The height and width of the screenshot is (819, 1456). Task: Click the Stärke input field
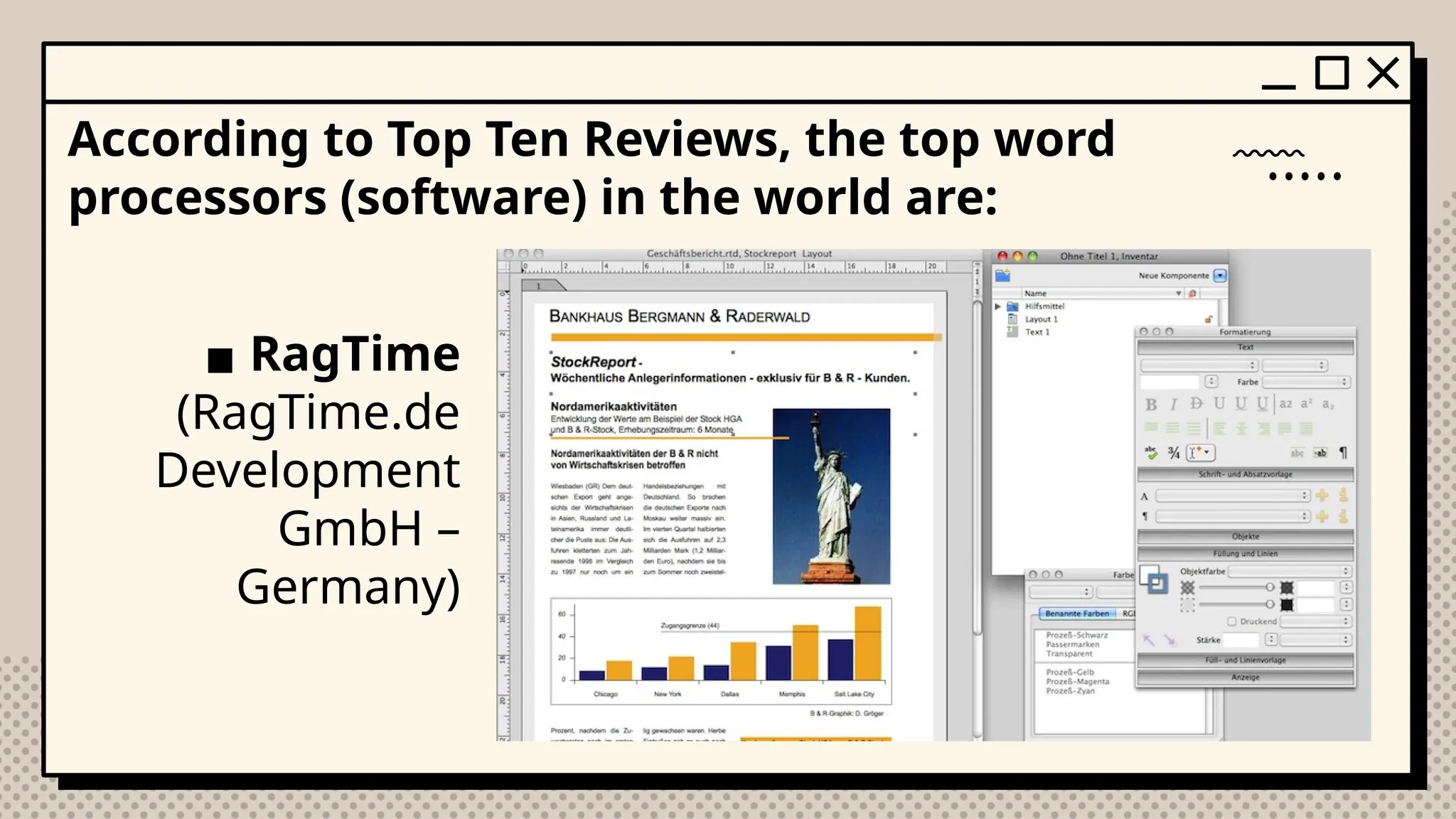coord(1241,640)
